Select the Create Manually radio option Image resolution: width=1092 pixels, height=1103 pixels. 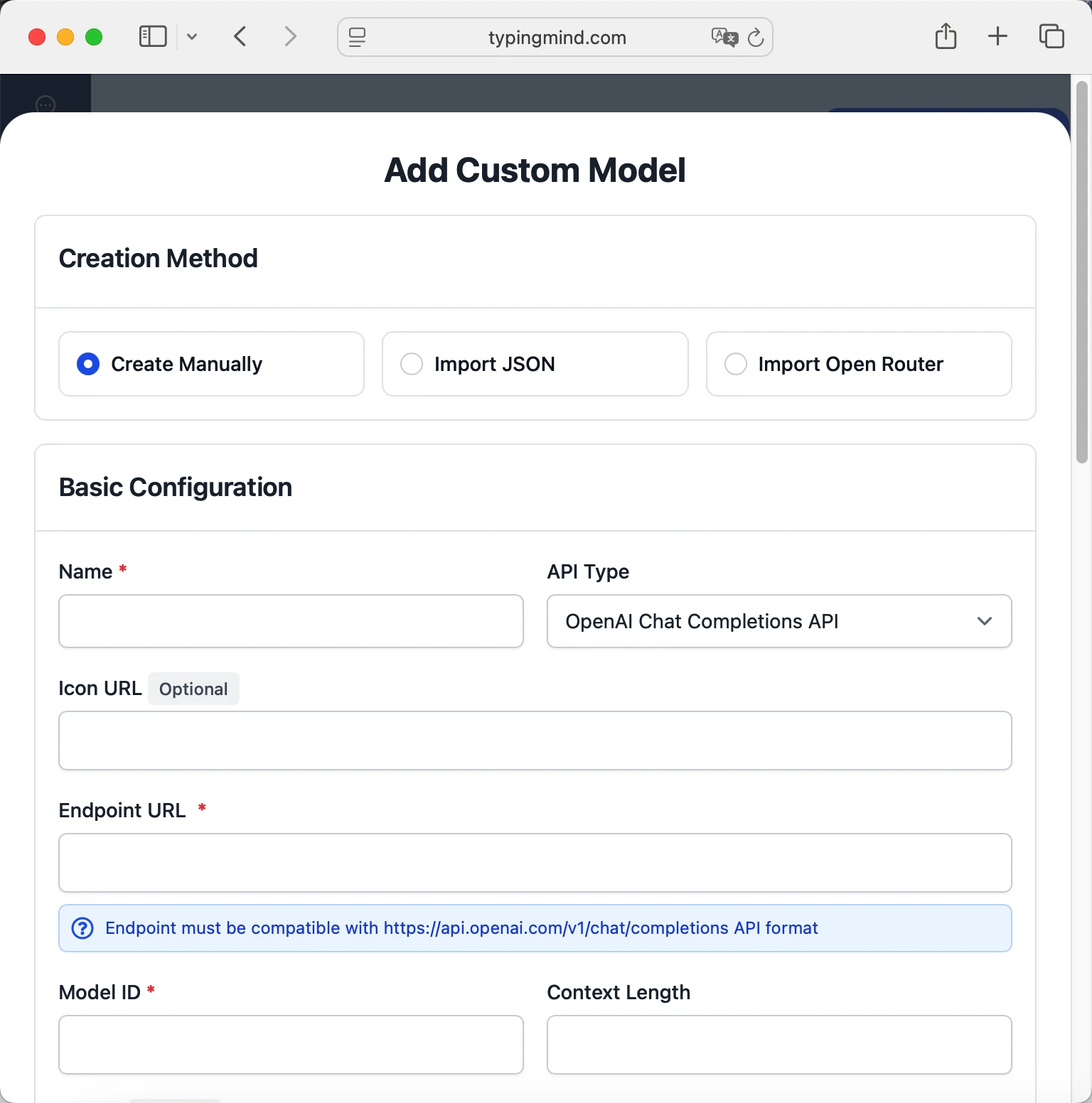click(x=88, y=364)
